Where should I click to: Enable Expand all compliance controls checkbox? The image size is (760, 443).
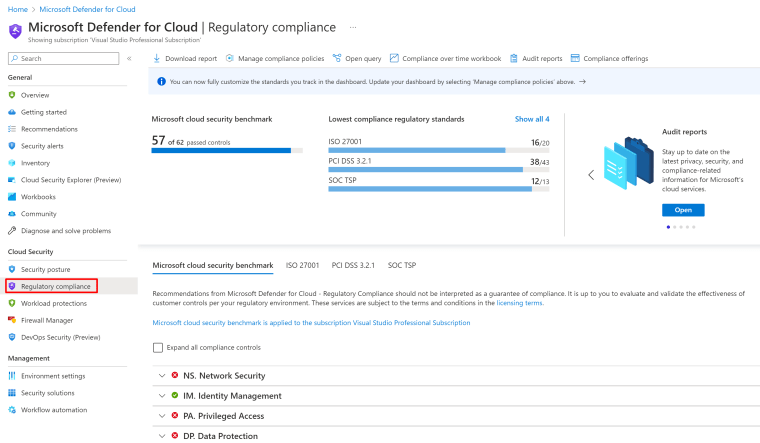point(158,348)
